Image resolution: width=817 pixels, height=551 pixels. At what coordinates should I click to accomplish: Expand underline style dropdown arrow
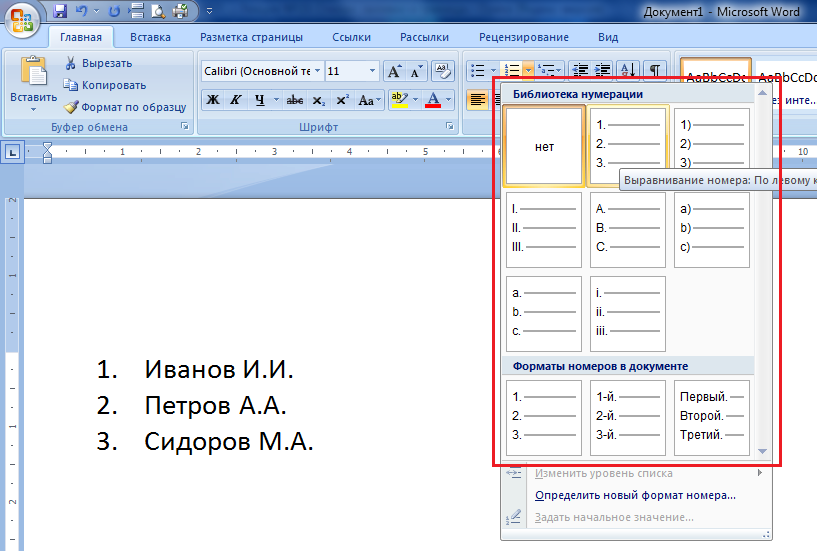[x=276, y=100]
